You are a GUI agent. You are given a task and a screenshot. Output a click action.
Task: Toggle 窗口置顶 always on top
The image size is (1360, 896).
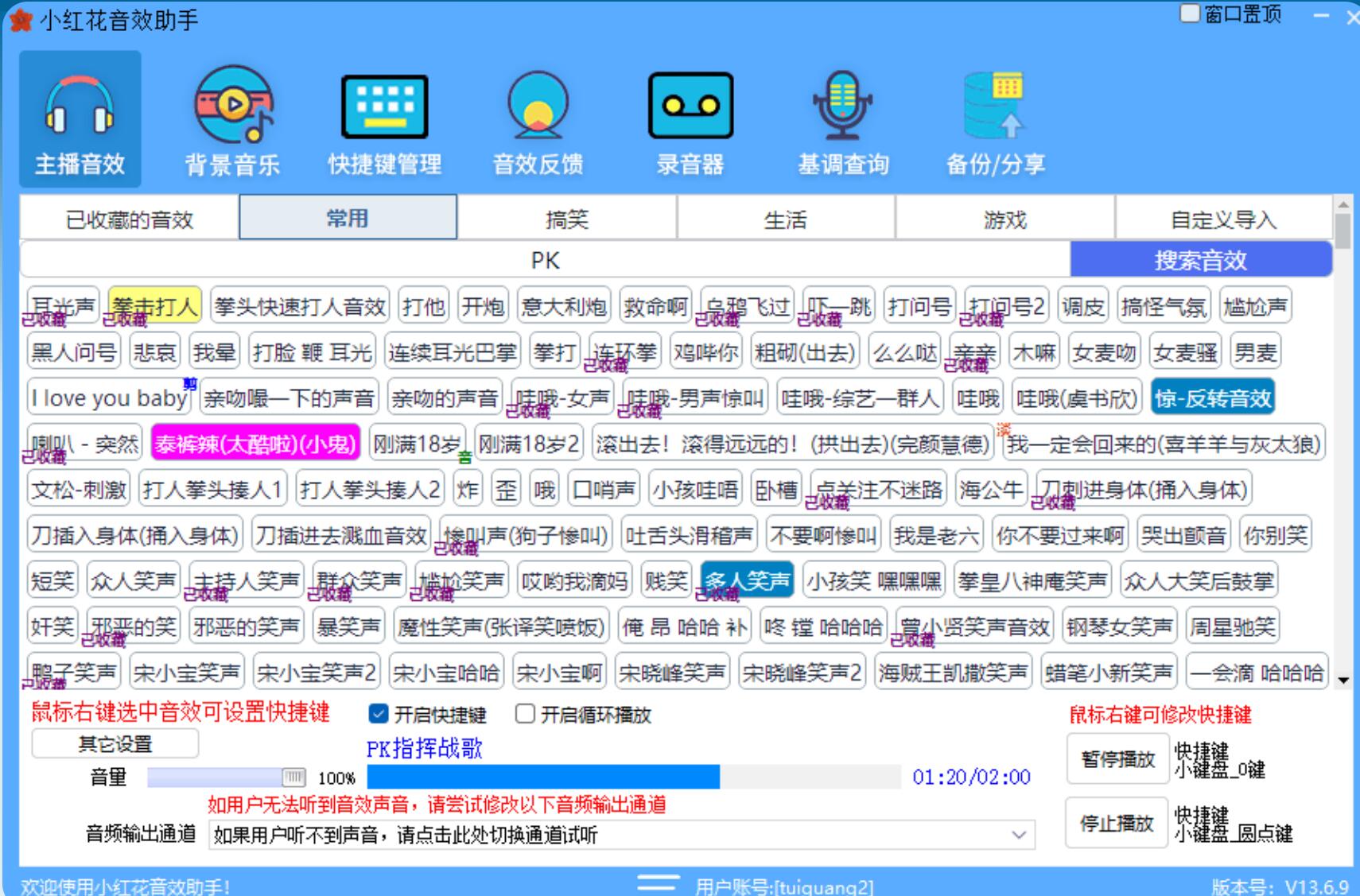click(1189, 14)
